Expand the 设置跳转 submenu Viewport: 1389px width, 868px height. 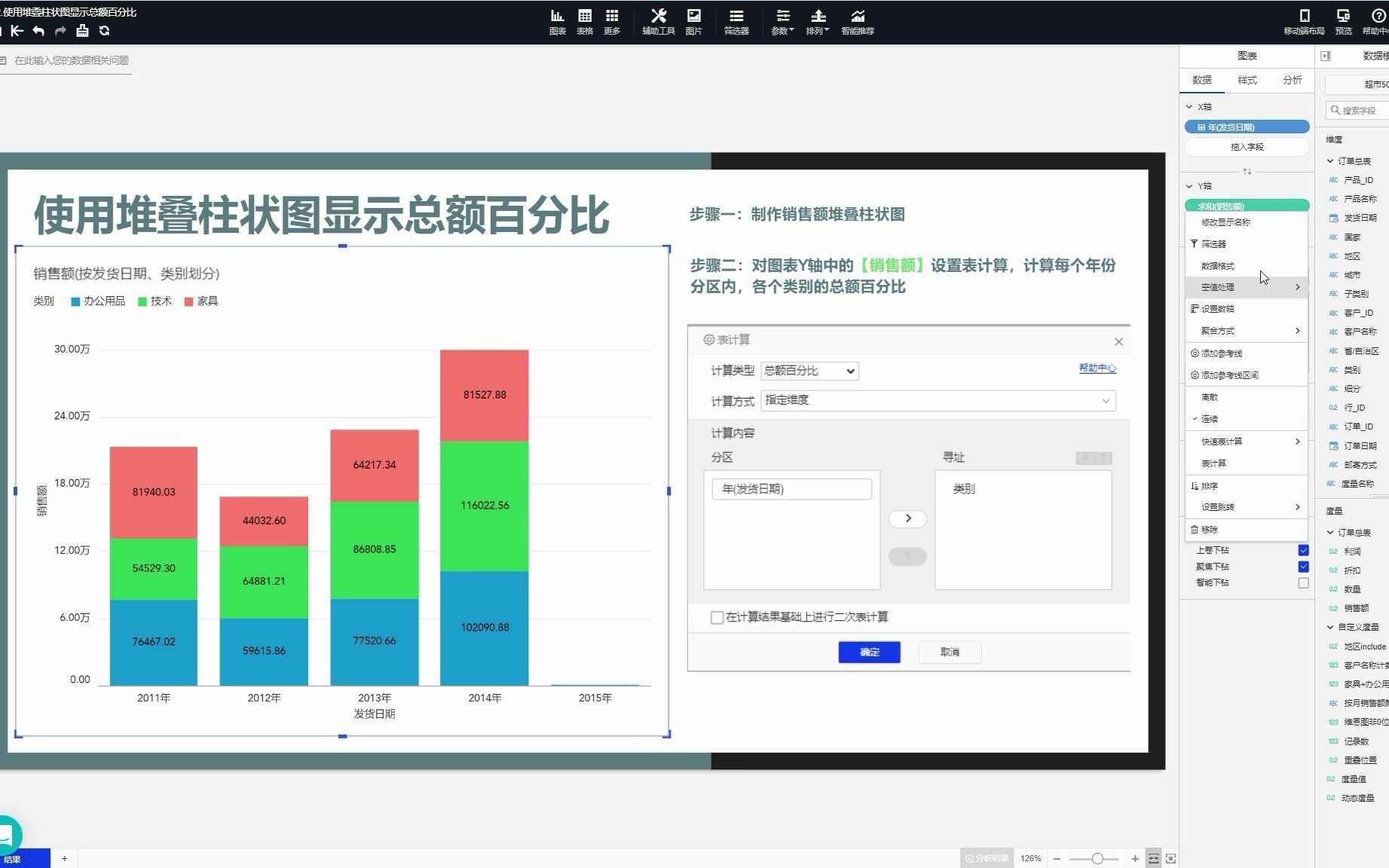pyautogui.click(x=1247, y=507)
